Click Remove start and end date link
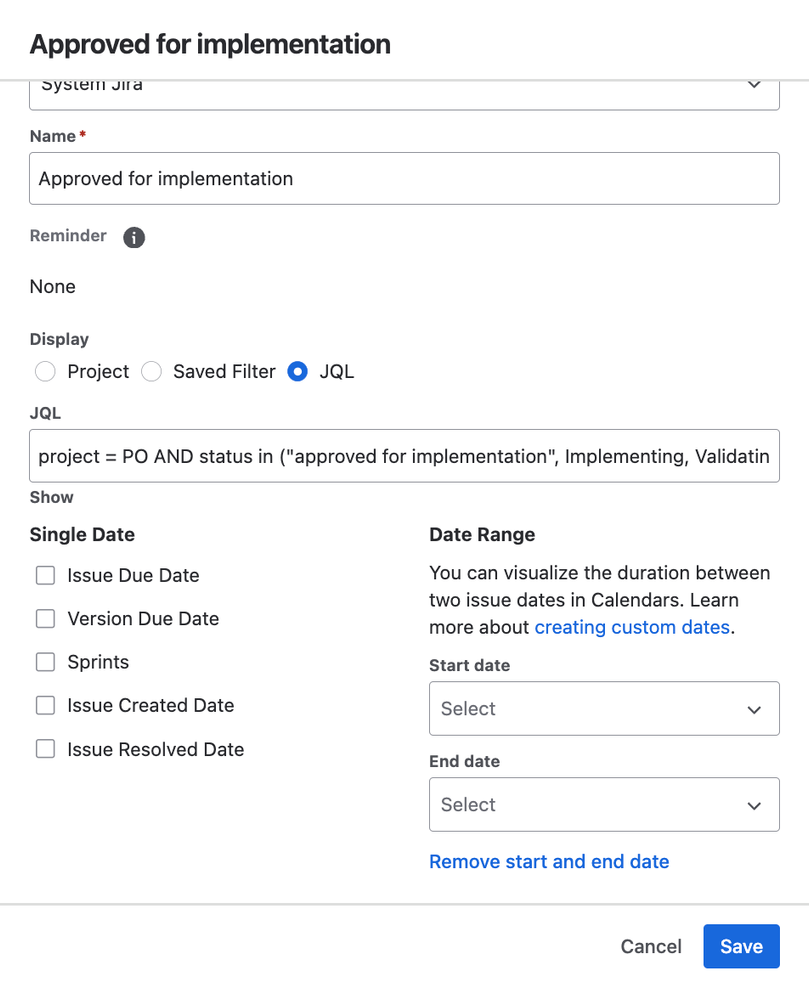809x999 pixels. (549, 861)
